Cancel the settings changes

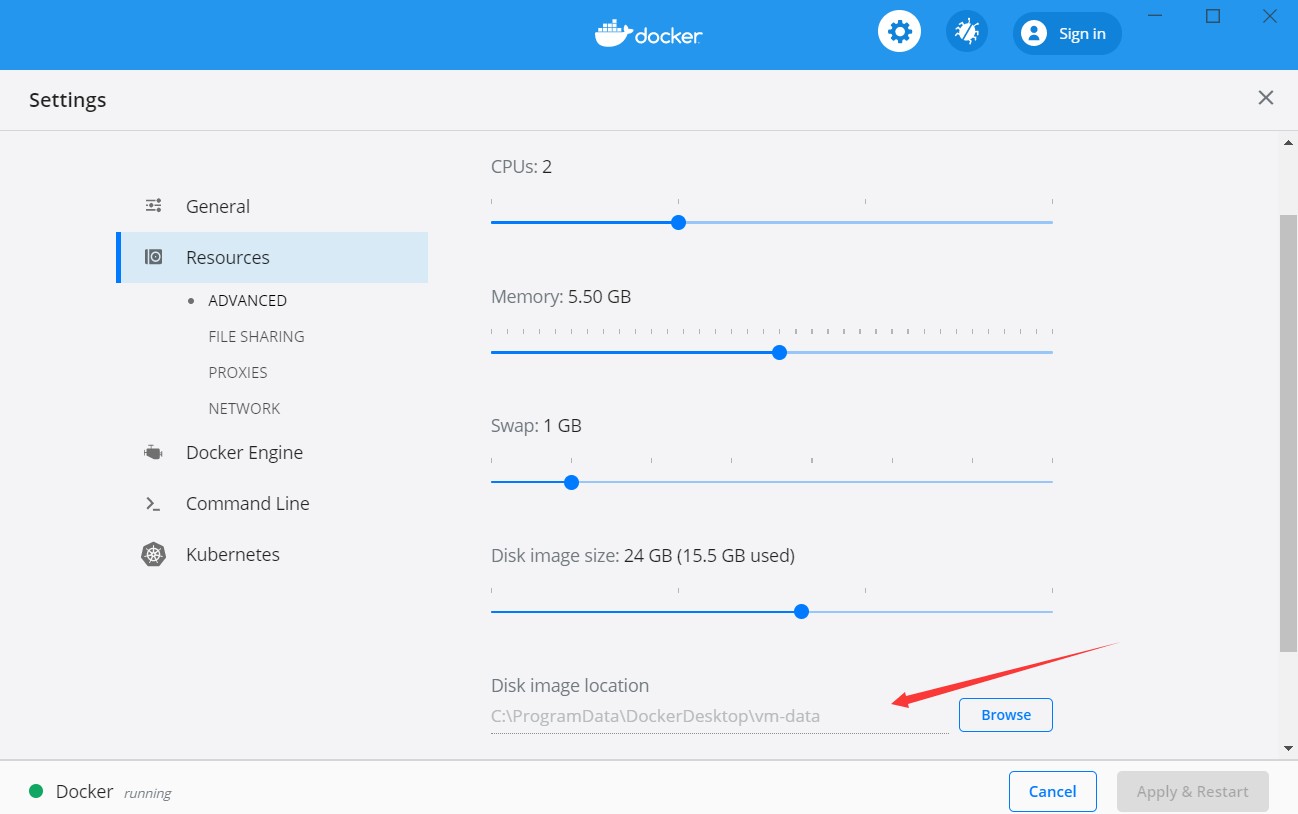point(1053,791)
